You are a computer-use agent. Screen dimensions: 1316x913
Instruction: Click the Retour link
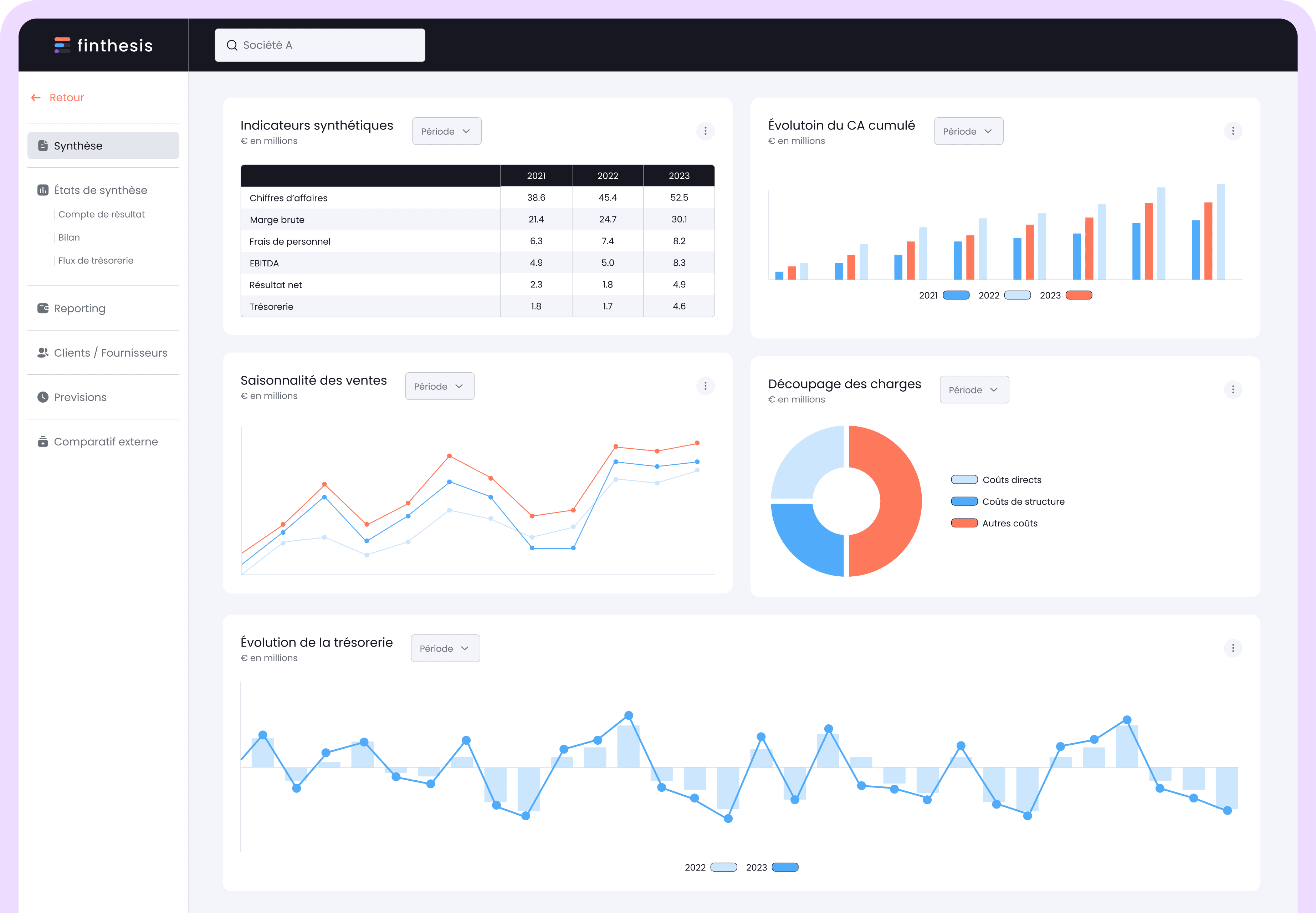(66, 98)
